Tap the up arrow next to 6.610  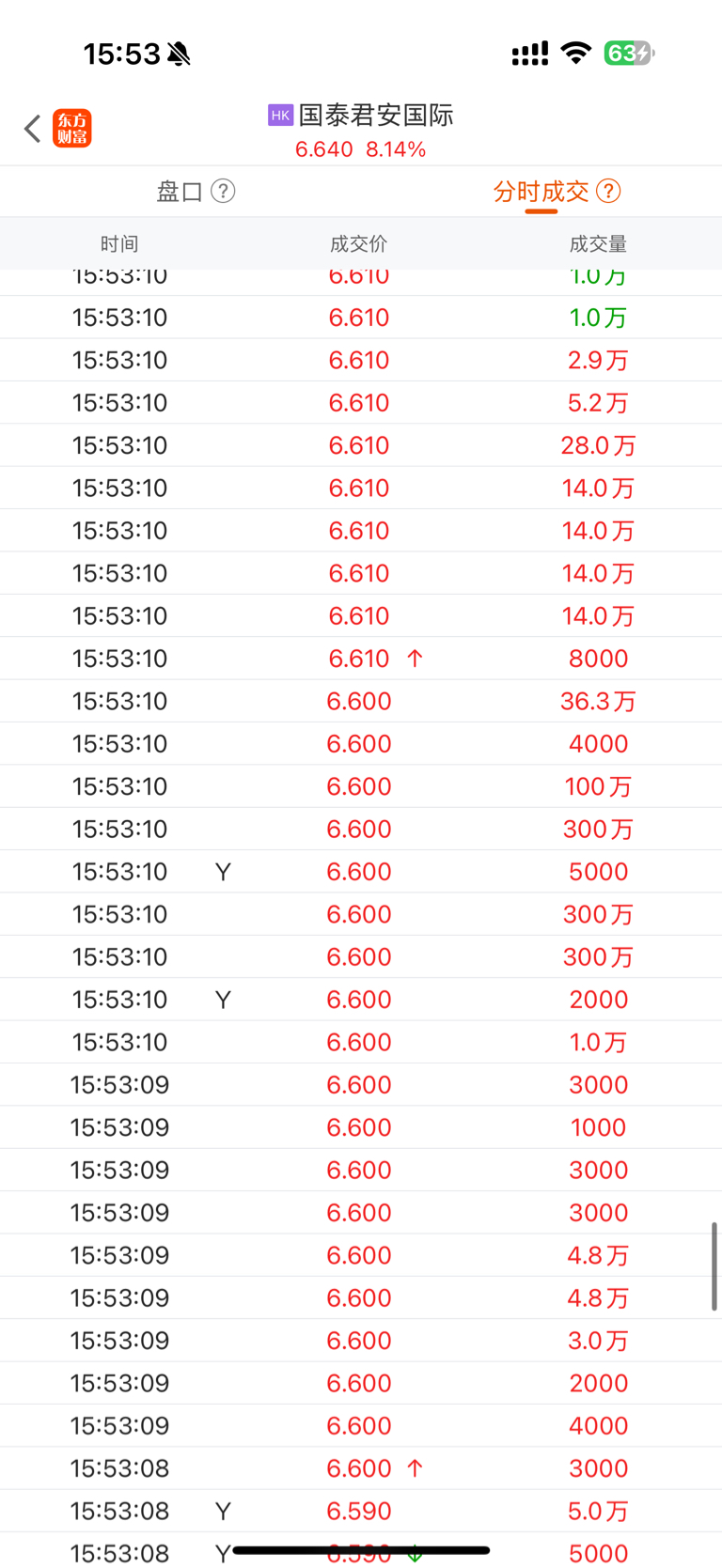[415, 659]
